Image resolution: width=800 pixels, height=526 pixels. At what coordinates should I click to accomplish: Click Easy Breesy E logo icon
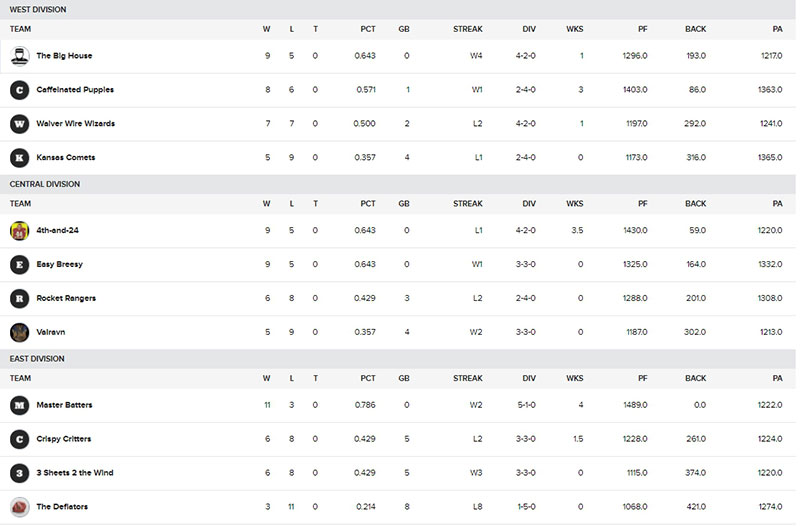(x=19, y=265)
